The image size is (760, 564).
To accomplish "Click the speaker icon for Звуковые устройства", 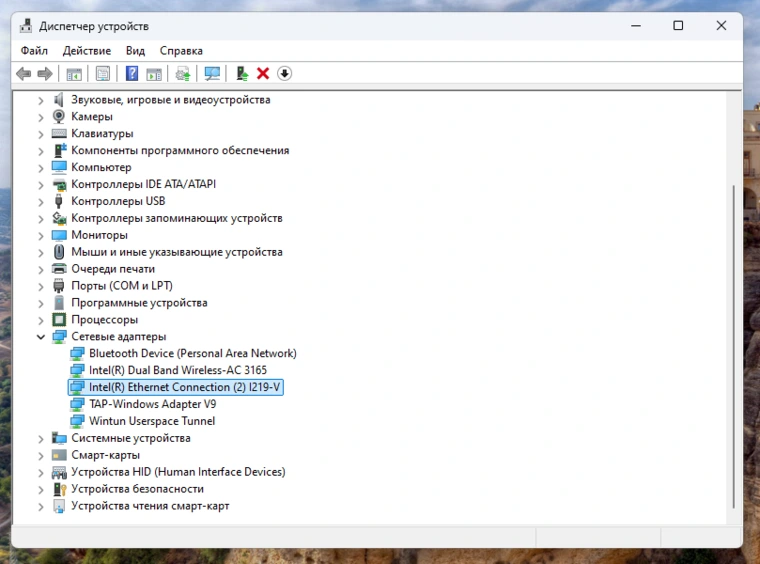I will [59, 99].
